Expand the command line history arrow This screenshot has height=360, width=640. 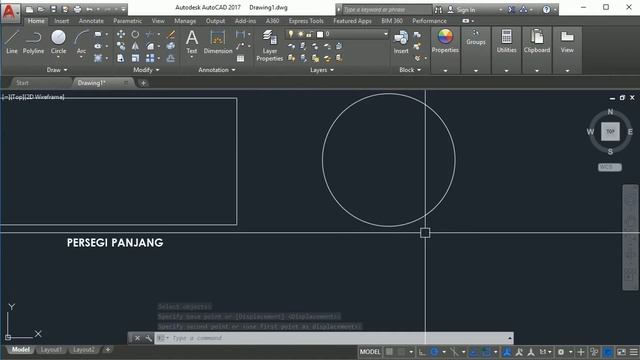(x=509, y=338)
